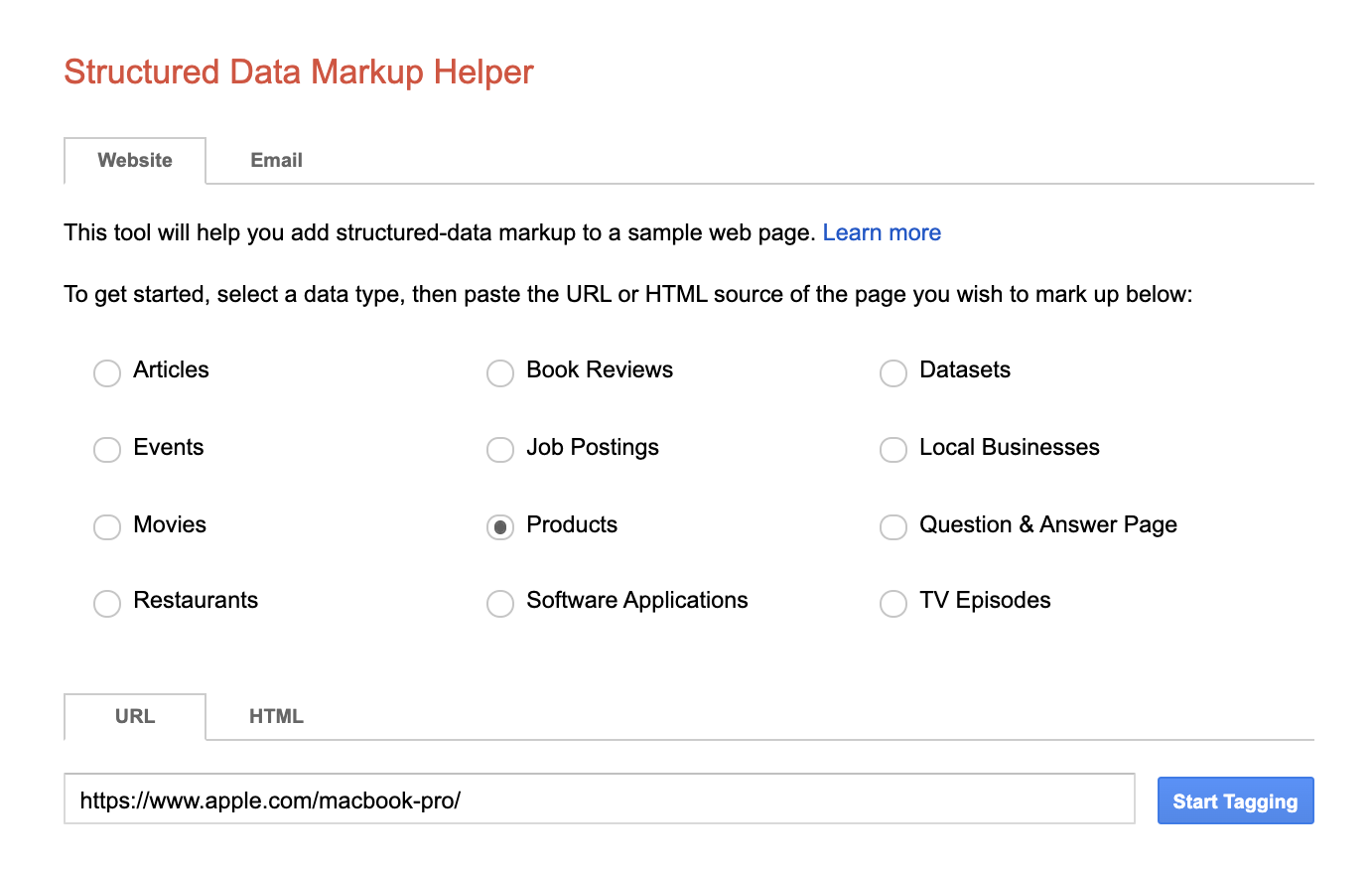Select the Restaurants option

[107, 603]
